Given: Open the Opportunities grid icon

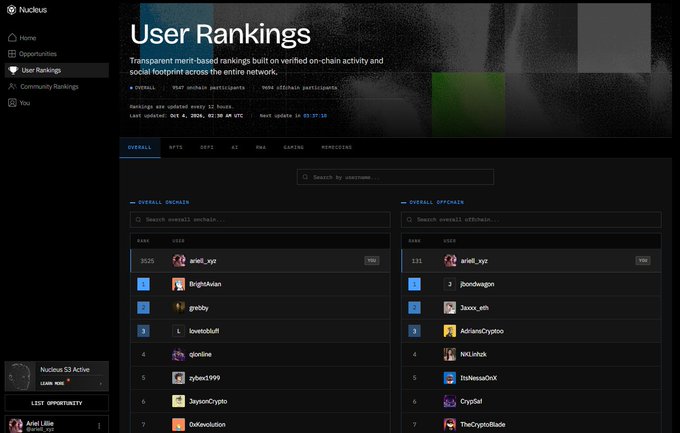Looking at the screenshot, I should [x=12, y=54].
